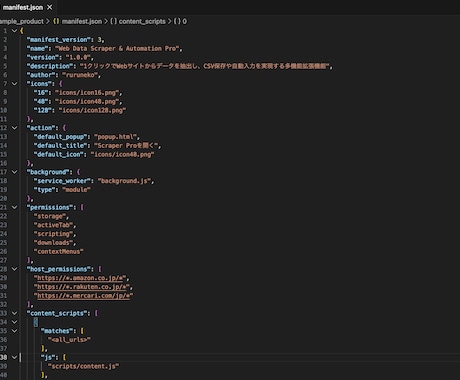
Task: Click the "manifest_version" key text
Action: click(x=59, y=40)
